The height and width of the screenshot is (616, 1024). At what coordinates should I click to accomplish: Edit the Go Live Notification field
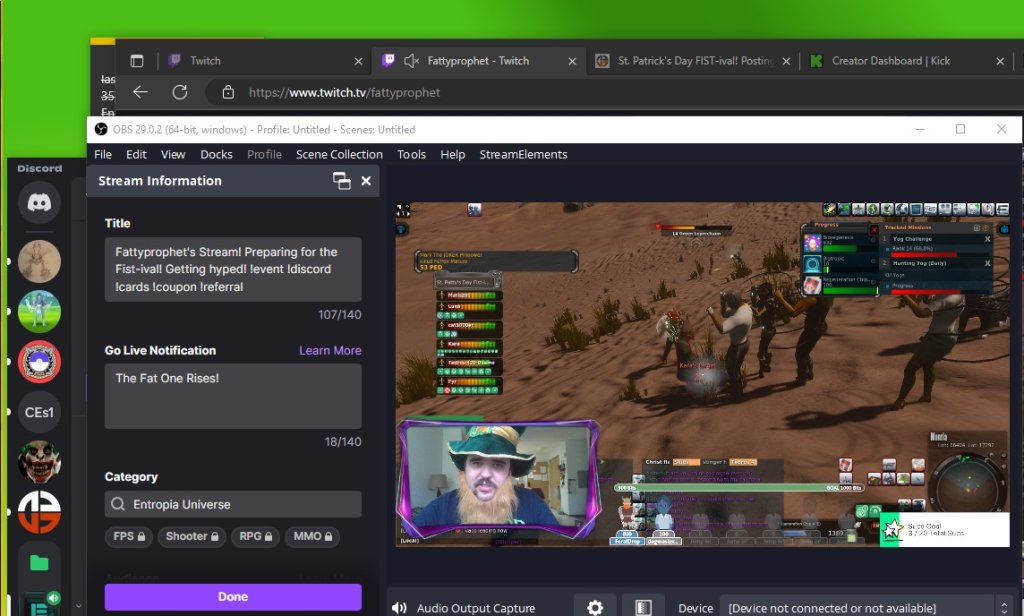tap(233, 397)
